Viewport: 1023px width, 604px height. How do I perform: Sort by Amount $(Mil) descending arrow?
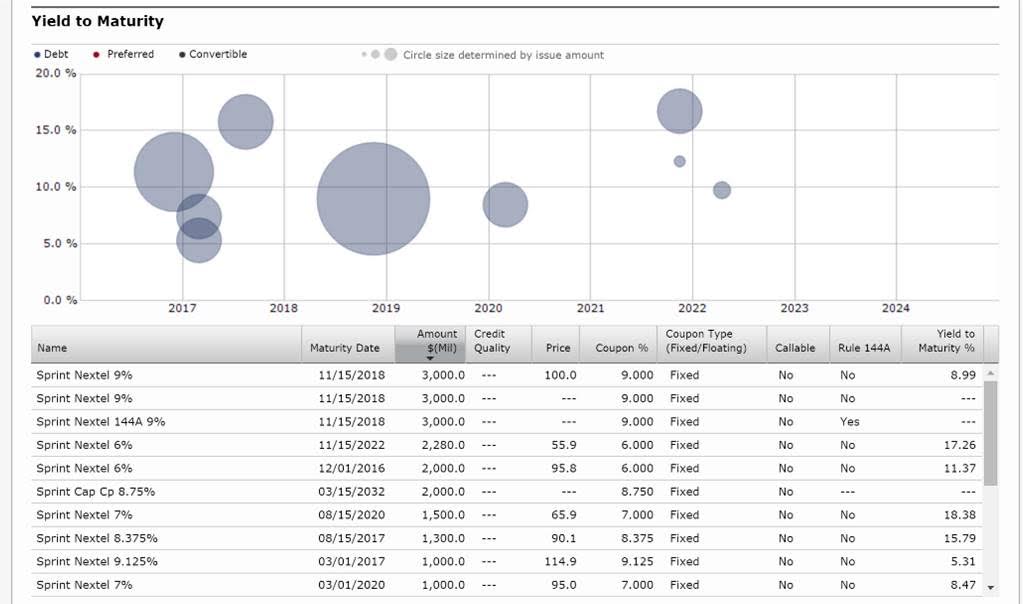click(x=428, y=356)
